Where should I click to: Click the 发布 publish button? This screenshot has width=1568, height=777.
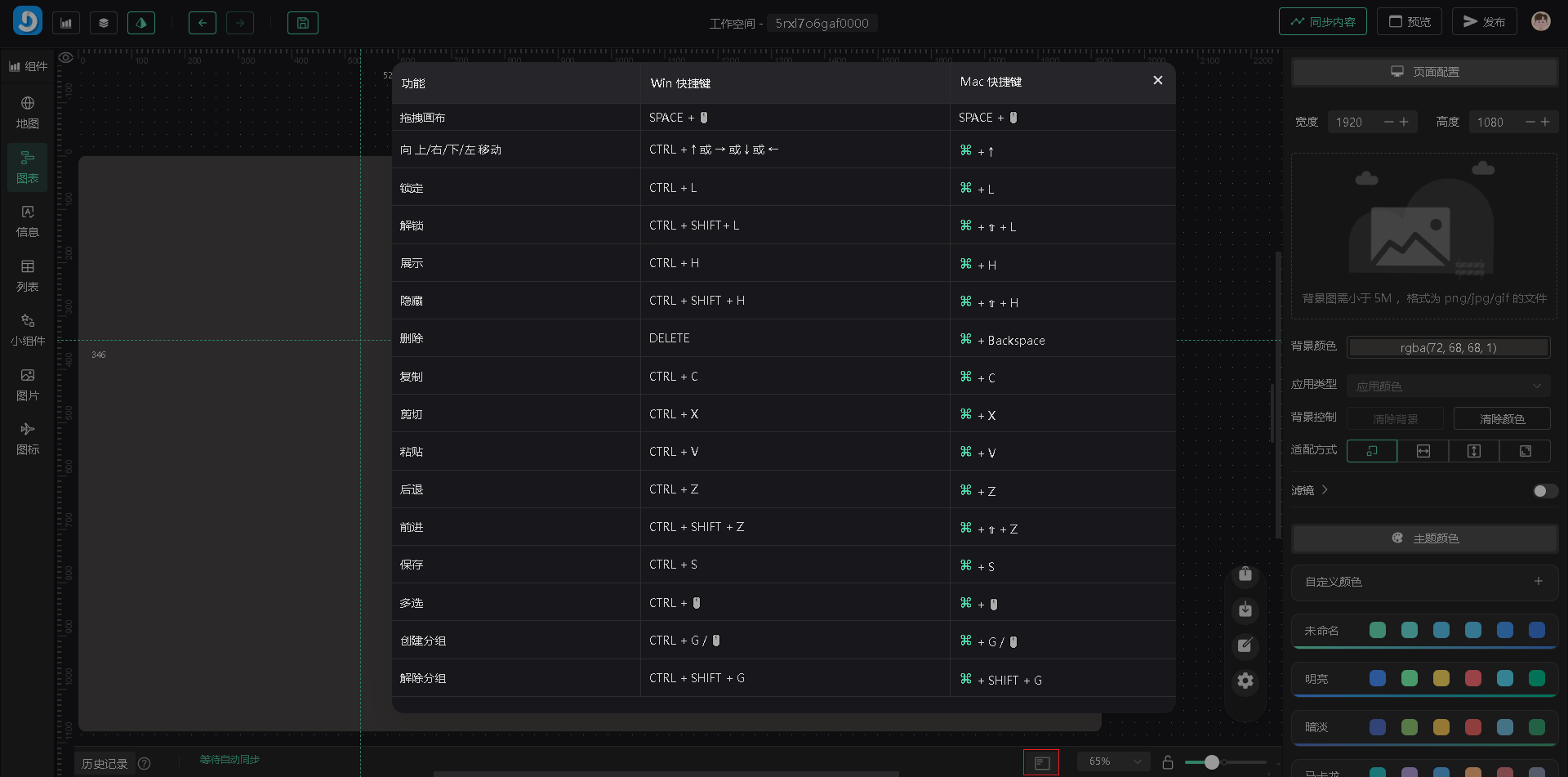click(1484, 22)
